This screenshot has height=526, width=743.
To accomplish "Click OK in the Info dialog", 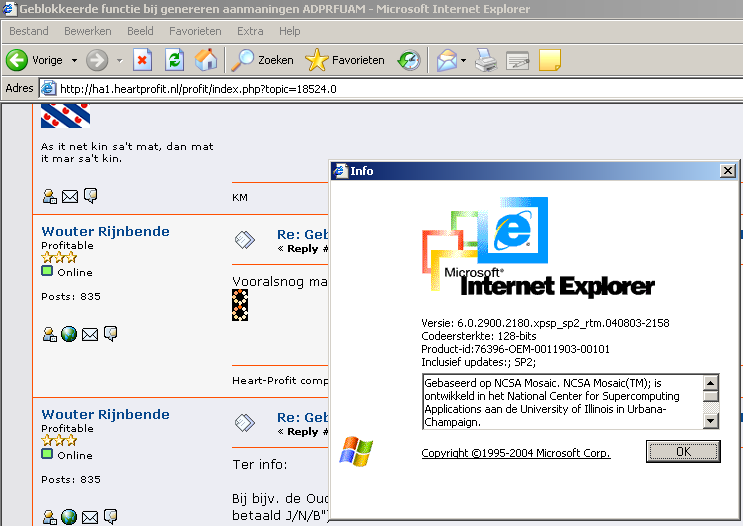I will tap(683, 452).
